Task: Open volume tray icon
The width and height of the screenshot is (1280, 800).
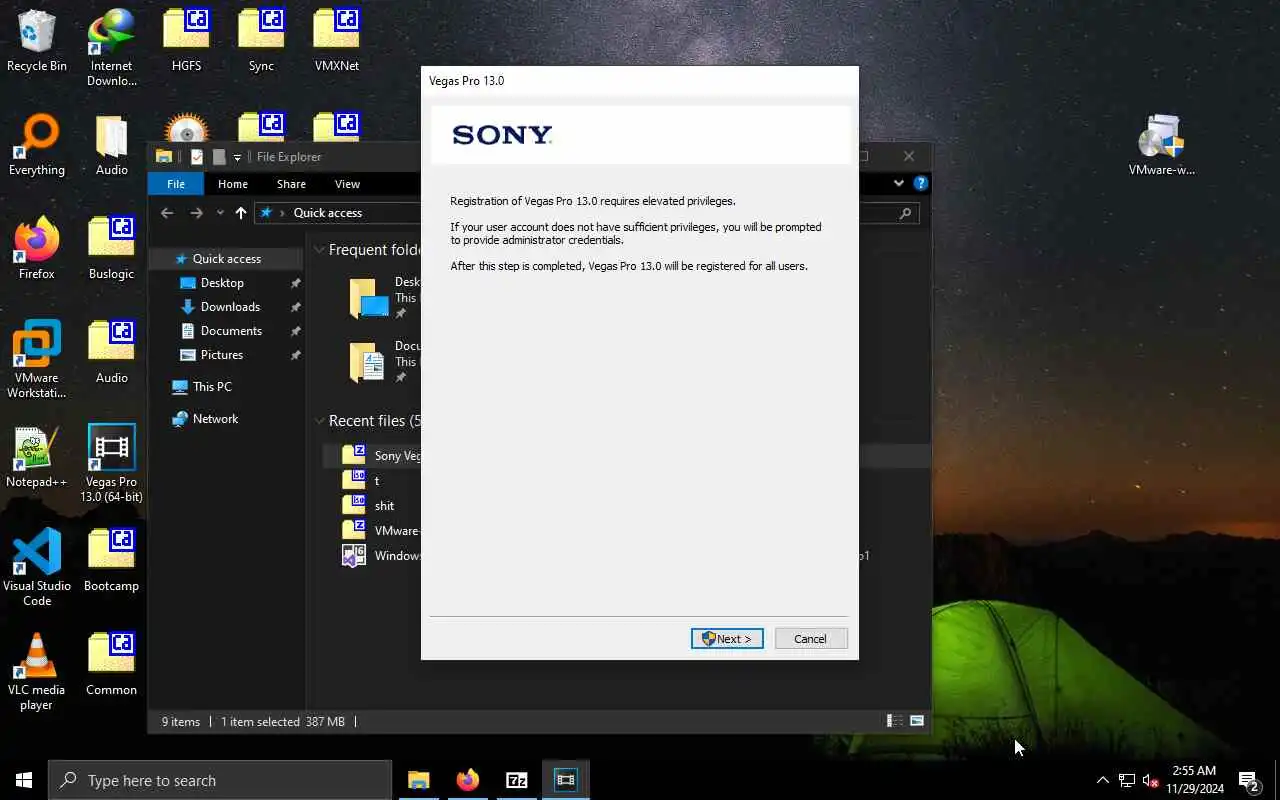Action: [1151, 780]
